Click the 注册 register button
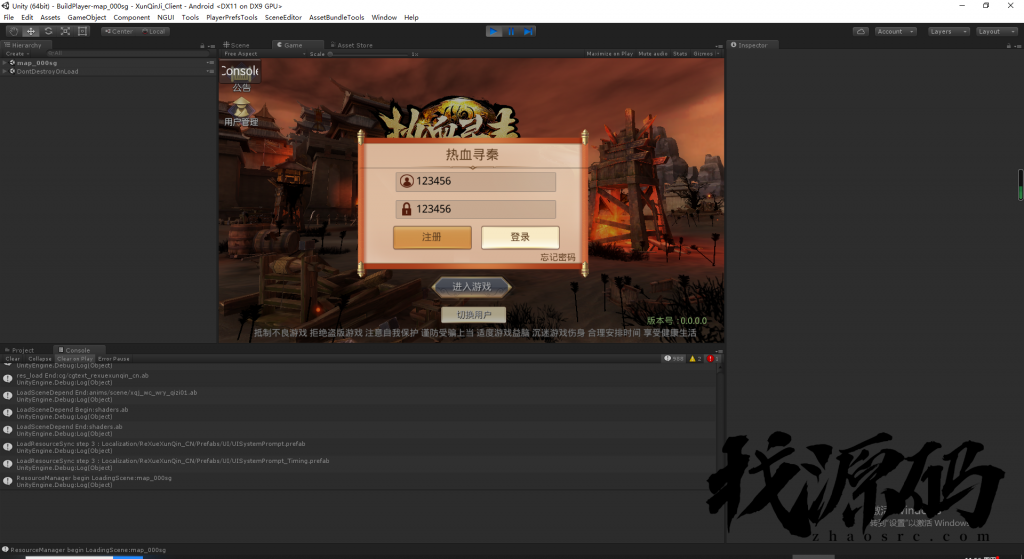Screen dimensions: 1024x559 pos(432,237)
